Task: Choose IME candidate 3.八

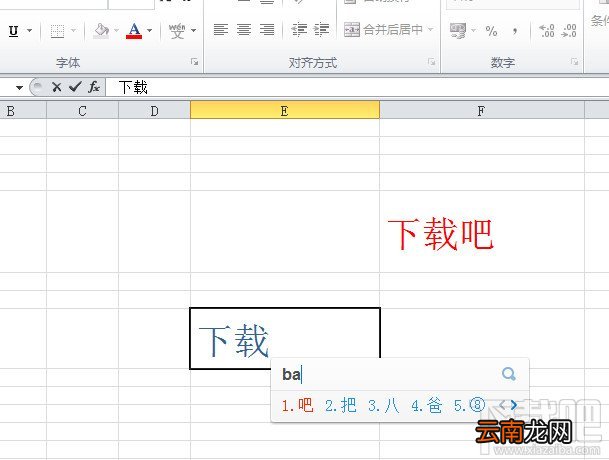Action: coord(384,405)
